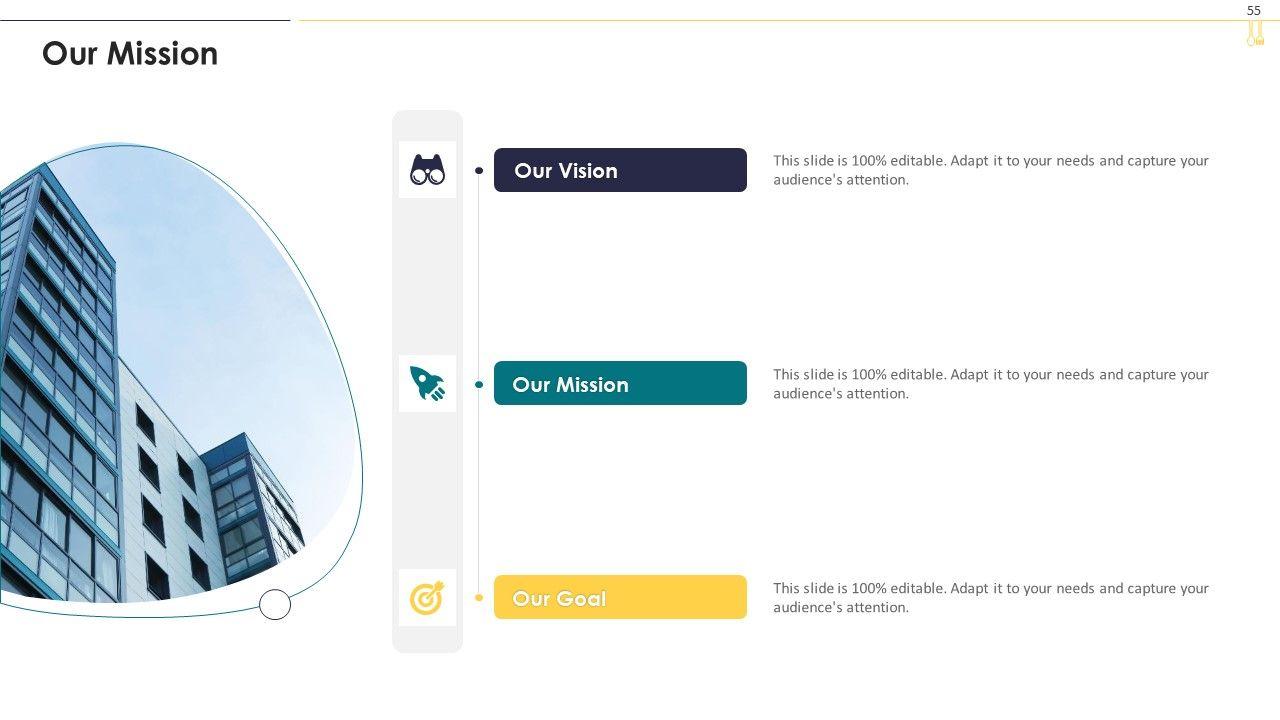Click the spoon and fork logo icon
The image size is (1280, 720).
(1255, 34)
